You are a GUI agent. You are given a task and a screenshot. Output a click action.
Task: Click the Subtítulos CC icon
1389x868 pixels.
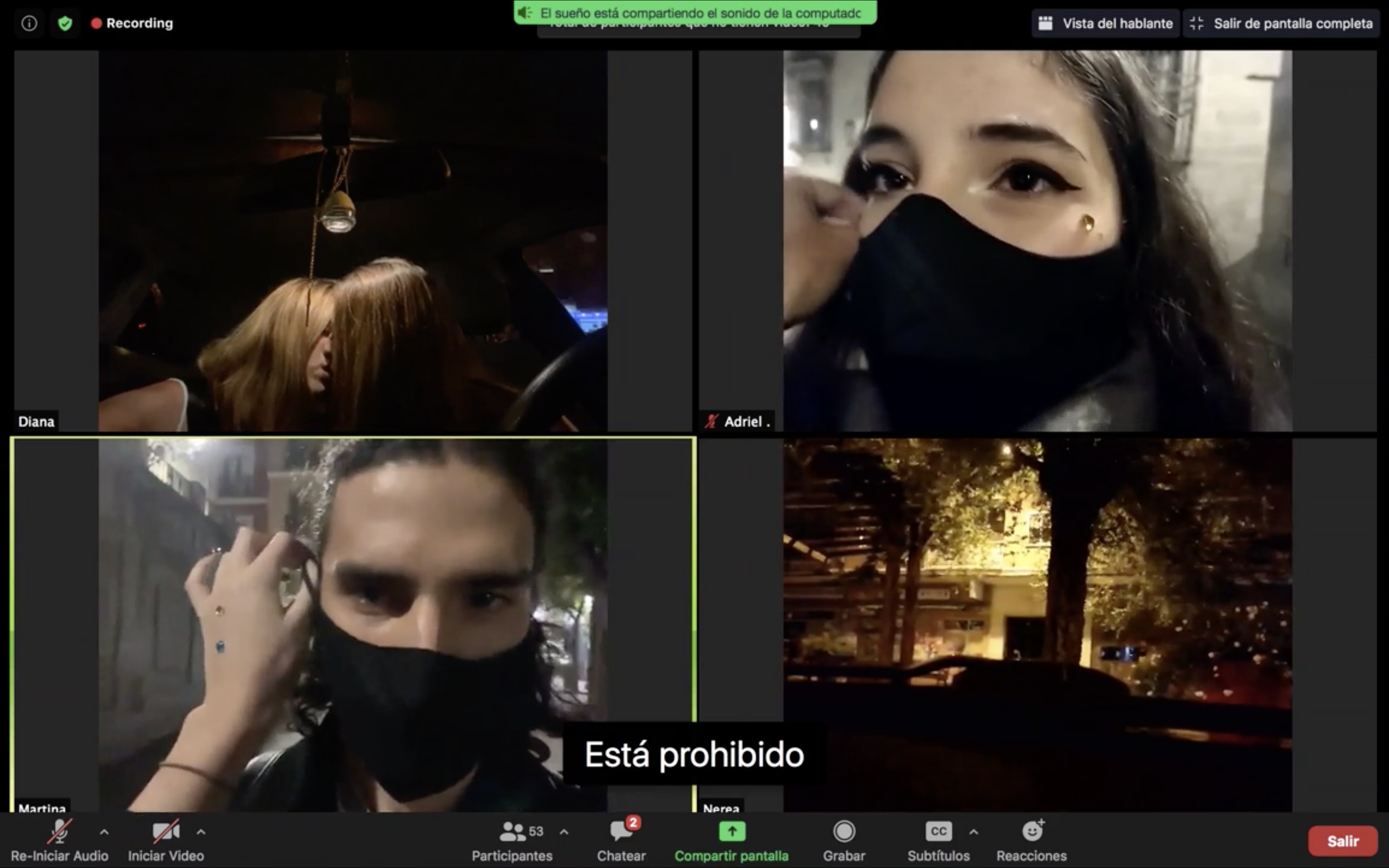tap(938, 831)
